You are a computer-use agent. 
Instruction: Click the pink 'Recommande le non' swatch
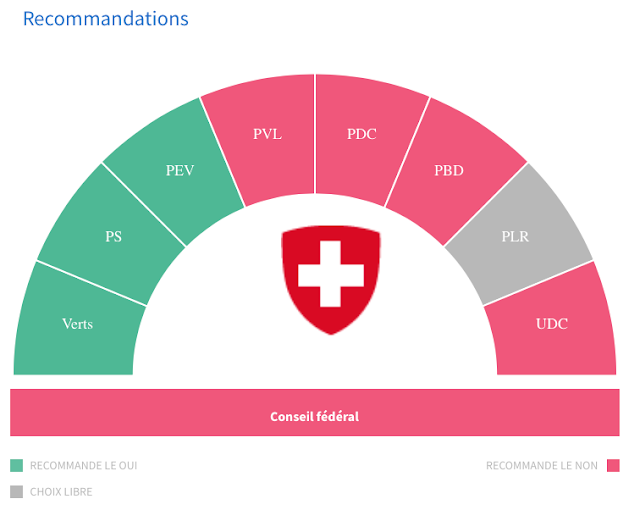(613, 465)
